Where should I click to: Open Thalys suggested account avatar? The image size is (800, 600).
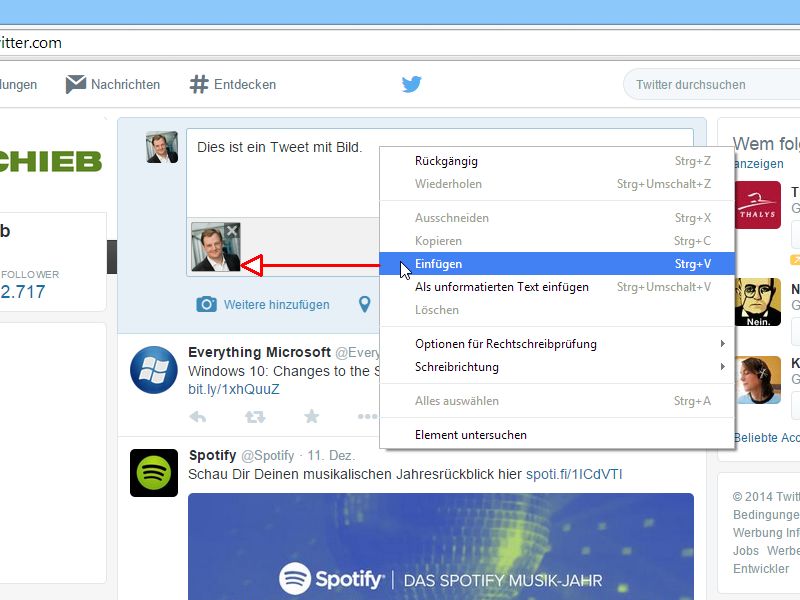[758, 205]
